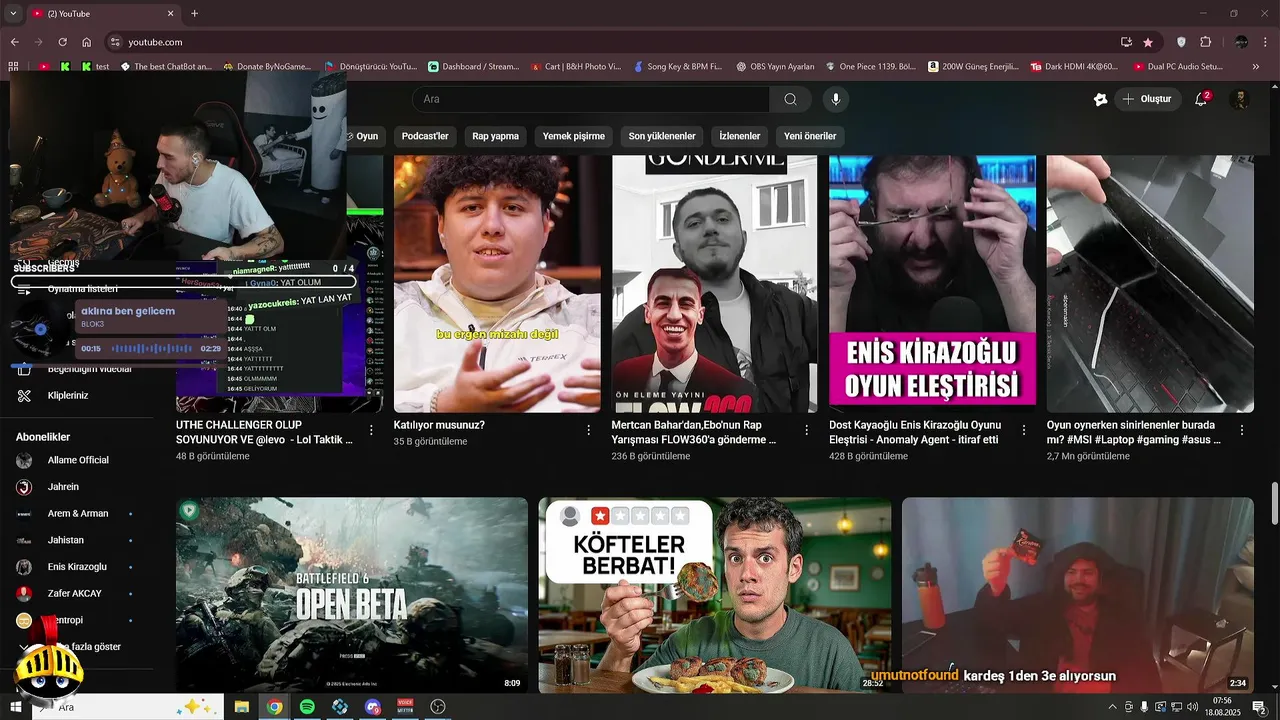Open options menu for 'Katılıyor musunuz?' video
The image size is (1280, 720).
589,430
